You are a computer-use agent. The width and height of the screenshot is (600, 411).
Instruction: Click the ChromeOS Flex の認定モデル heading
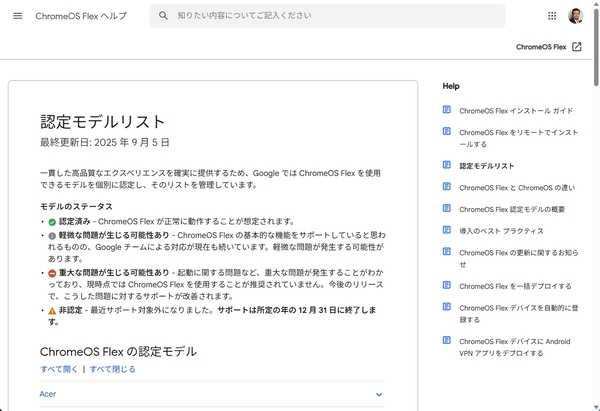(x=118, y=352)
